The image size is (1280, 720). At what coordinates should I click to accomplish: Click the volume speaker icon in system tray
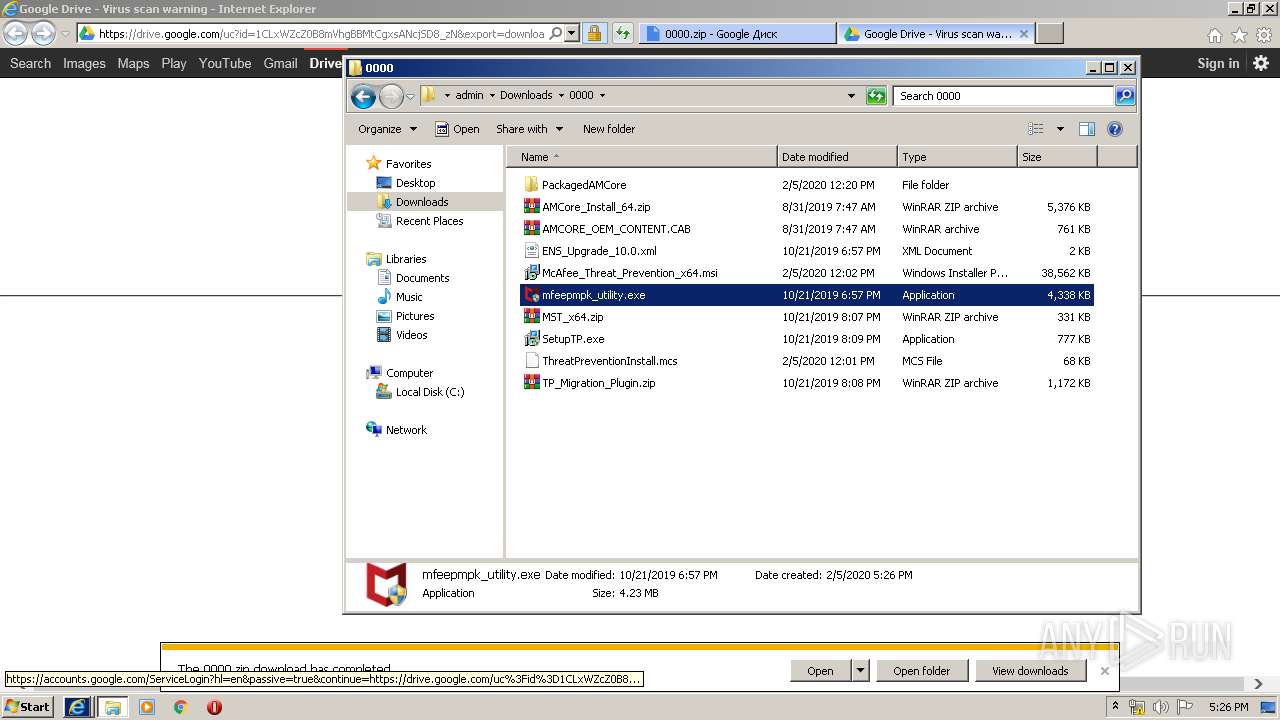click(x=1161, y=707)
